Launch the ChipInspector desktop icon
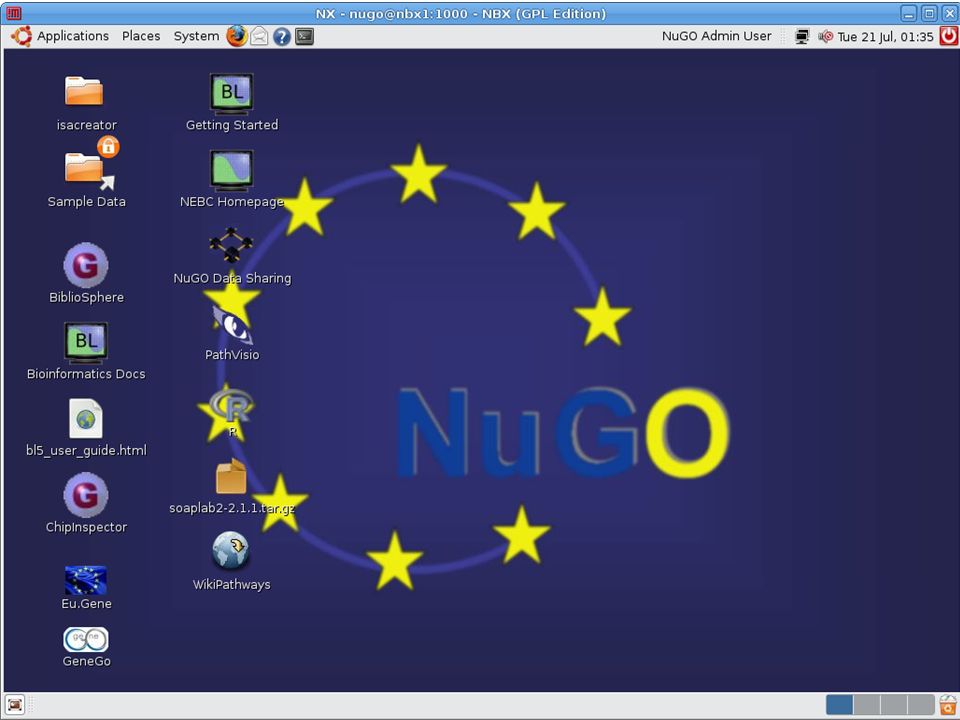Screen dimensions: 960x720 pyautogui.click(x=86, y=495)
